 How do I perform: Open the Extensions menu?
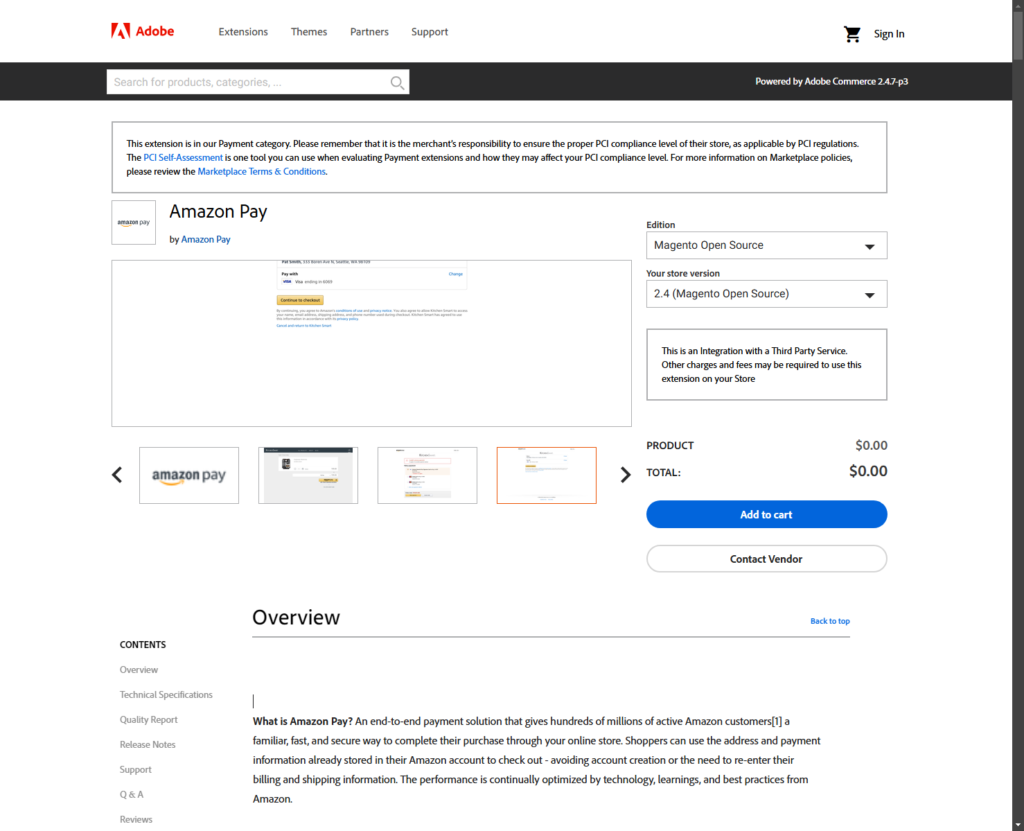point(243,31)
